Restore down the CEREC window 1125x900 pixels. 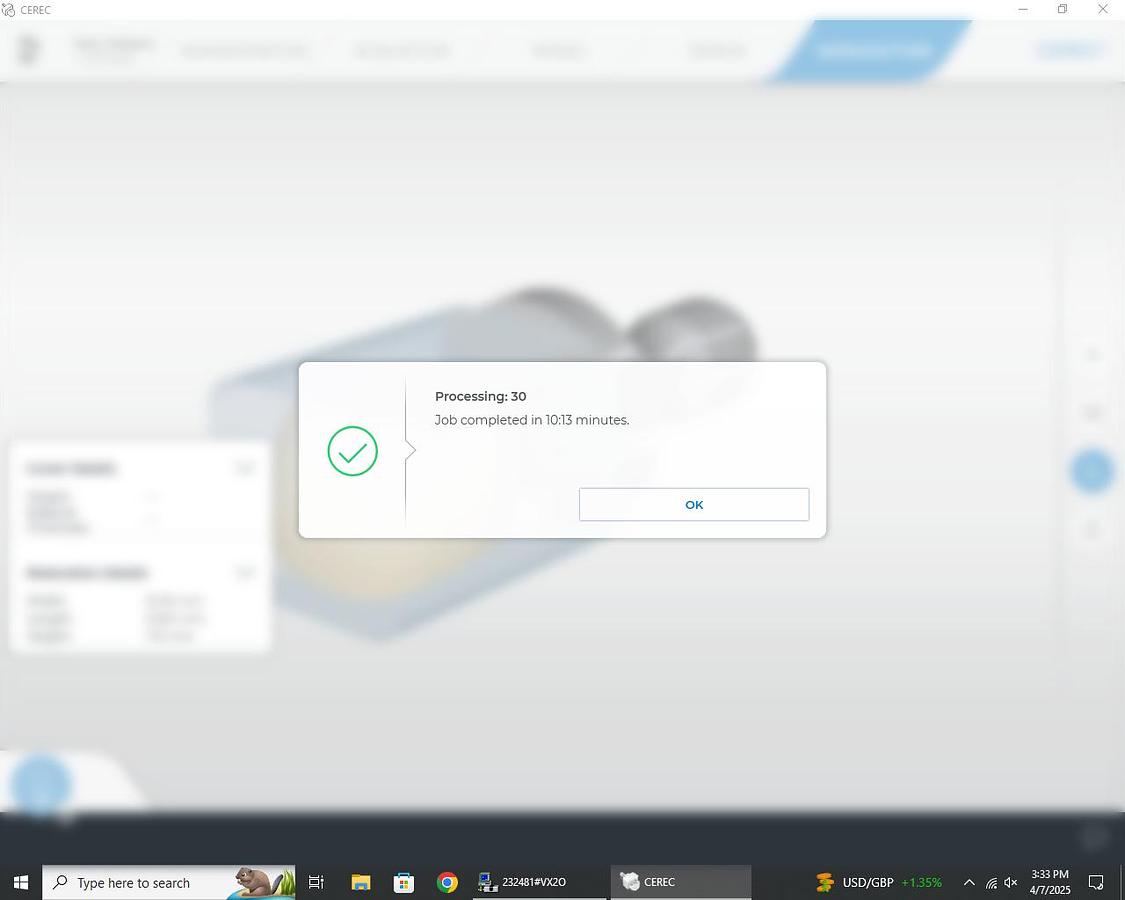pyautogui.click(x=1062, y=9)
